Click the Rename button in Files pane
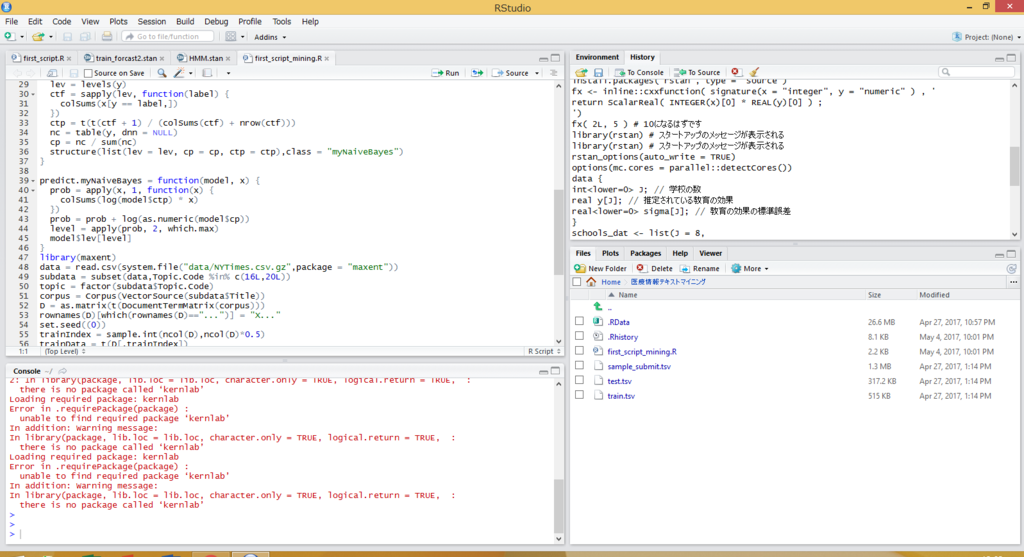The width and height of the screenshot is (1024, 557). pos(699,268)
